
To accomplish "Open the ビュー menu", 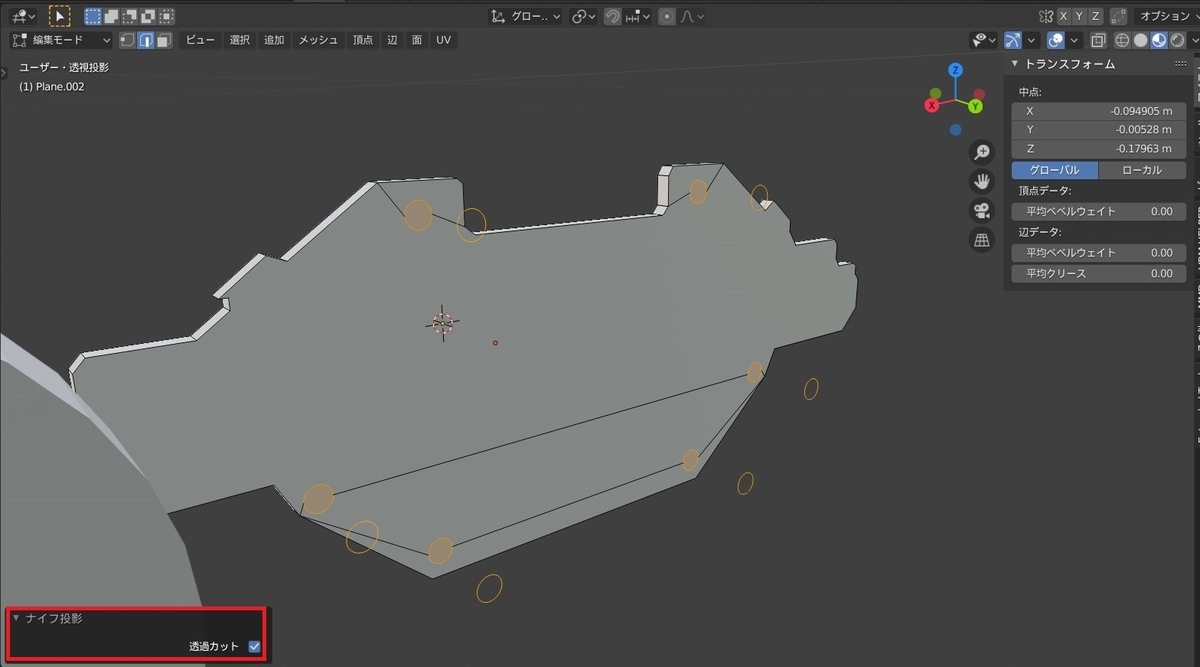I will click(x=201, y=40).
